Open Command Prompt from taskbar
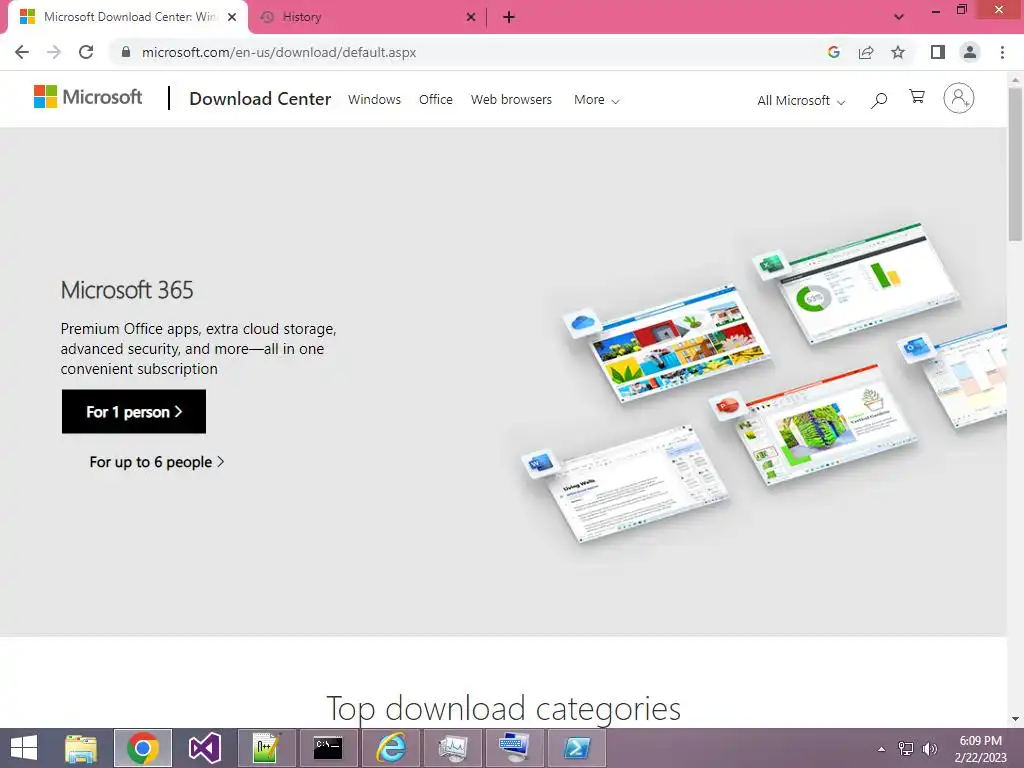1024x768 pixels. [328, 748]
